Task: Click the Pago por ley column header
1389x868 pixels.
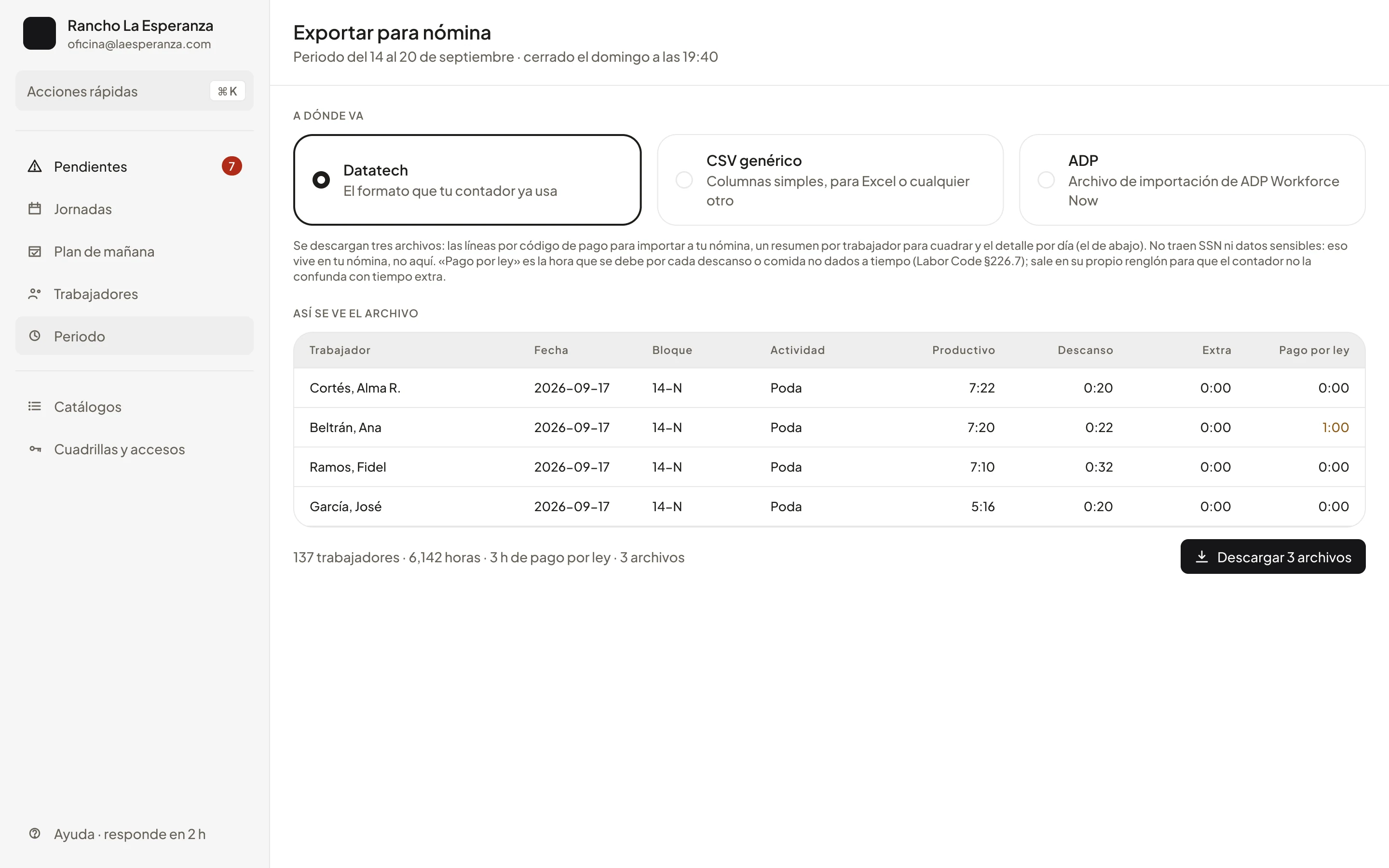Action: (1314, 350)
